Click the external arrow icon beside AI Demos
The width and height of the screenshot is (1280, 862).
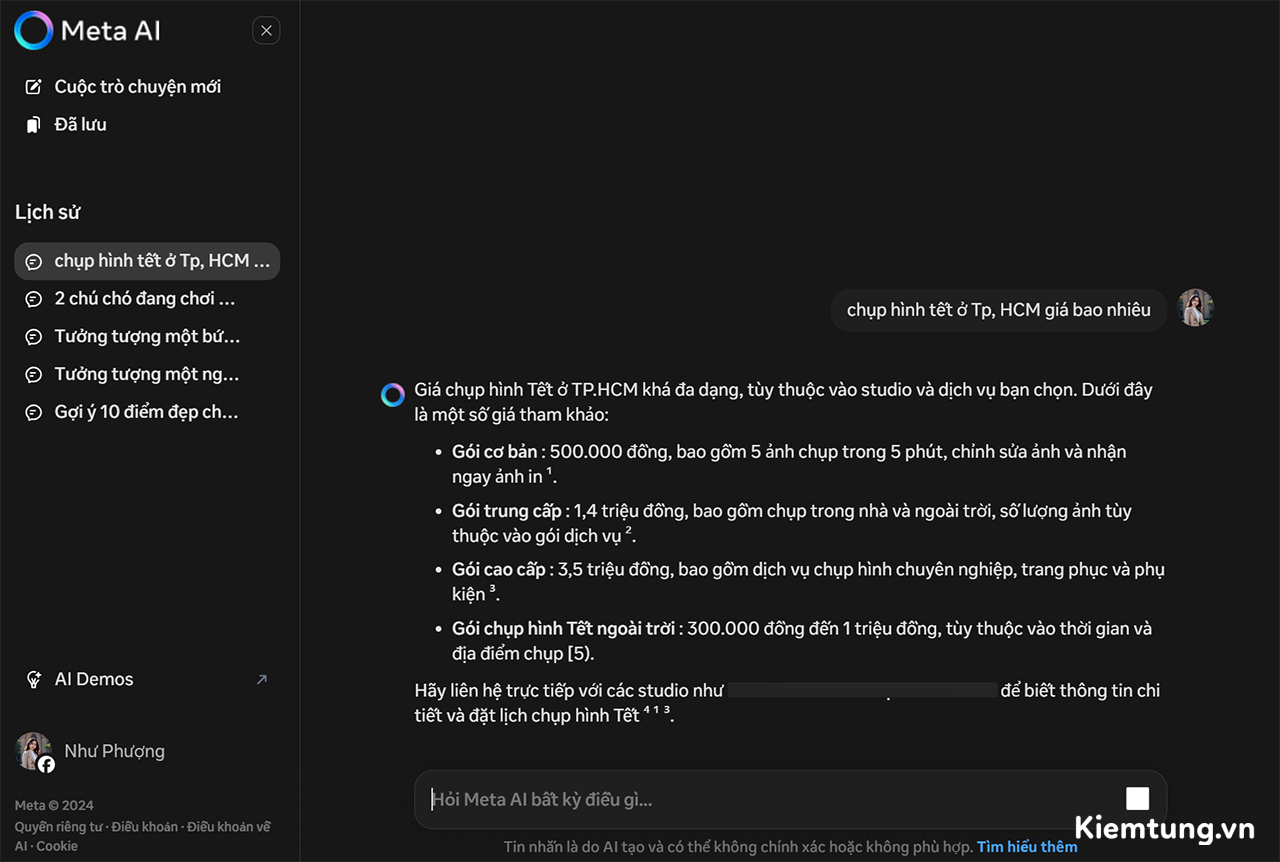[262, 680]
